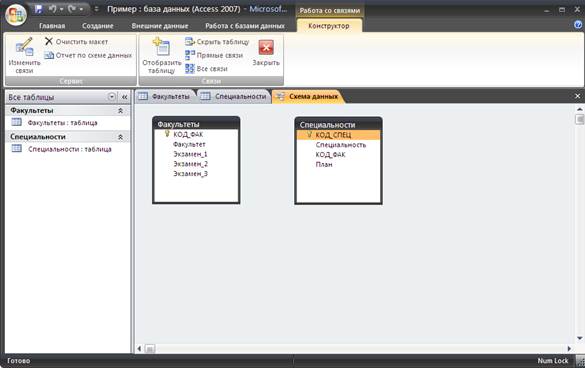Open Отчет по схеме данных
585x368 pixels.
coord(88,55)
